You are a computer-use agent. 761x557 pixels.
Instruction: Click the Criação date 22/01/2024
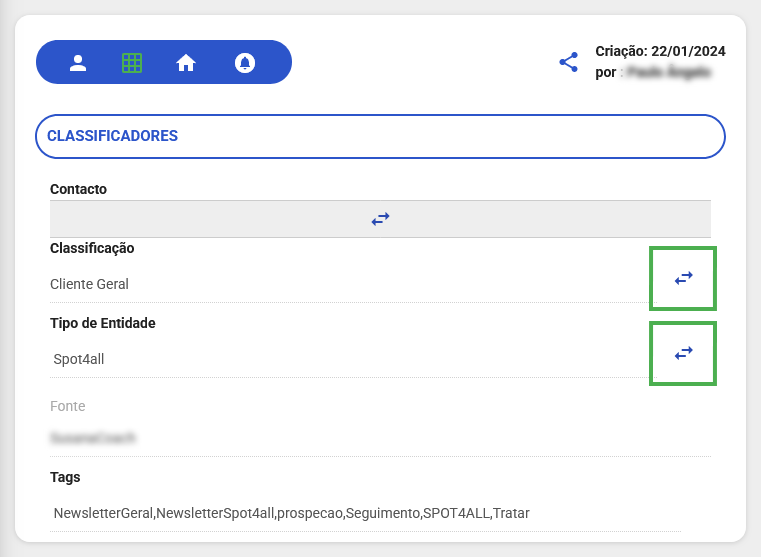click(687, 52)
